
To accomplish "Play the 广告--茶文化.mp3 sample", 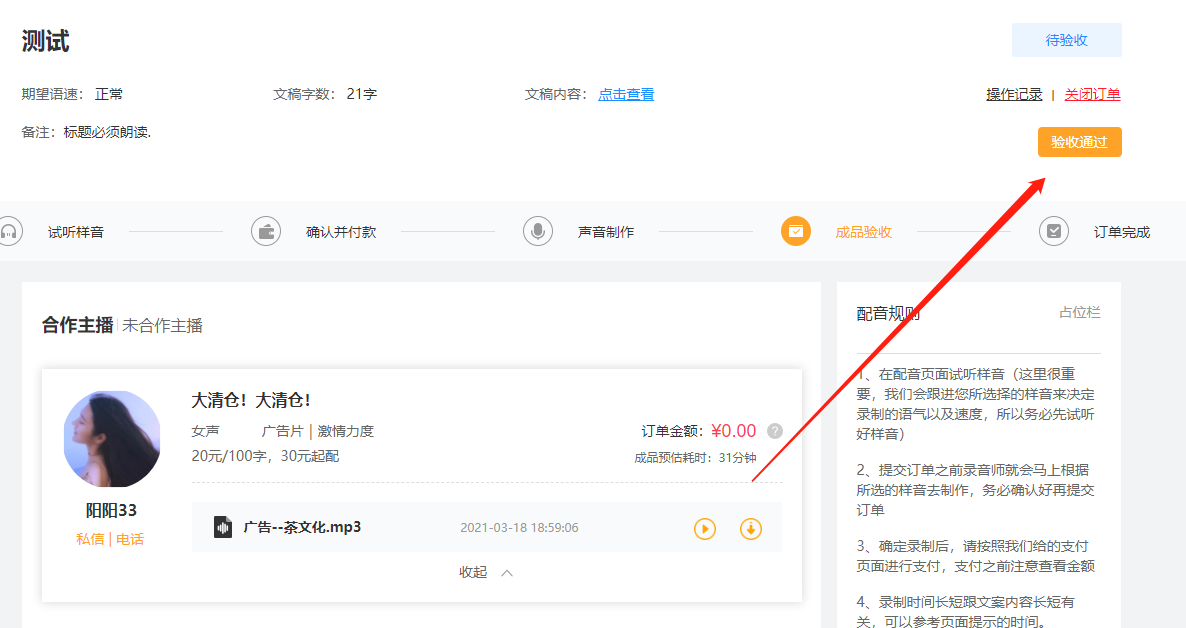I will 704,528.
